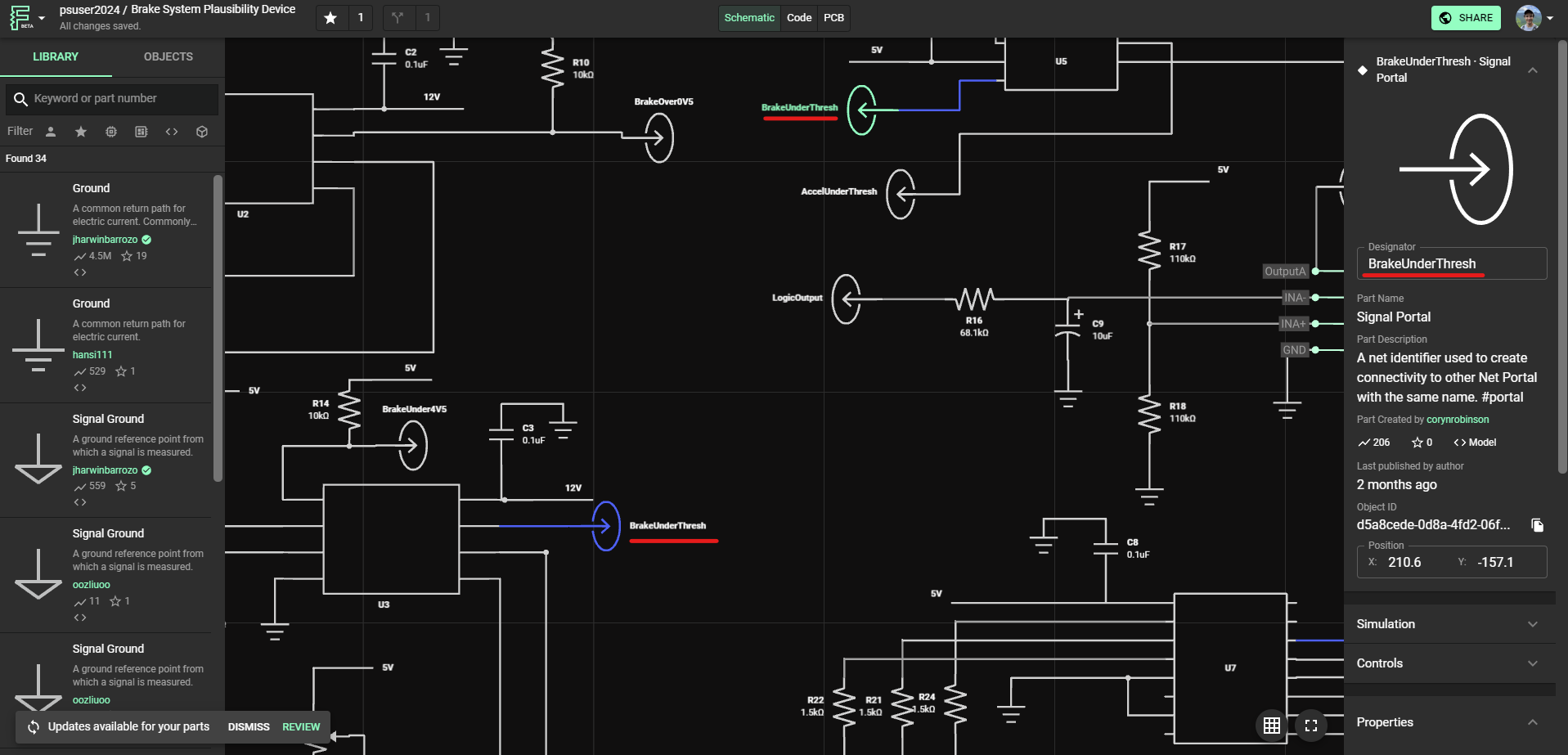1568x755 pixels.
Task: Star the Ground part with 19 stars
Action: 127,256
